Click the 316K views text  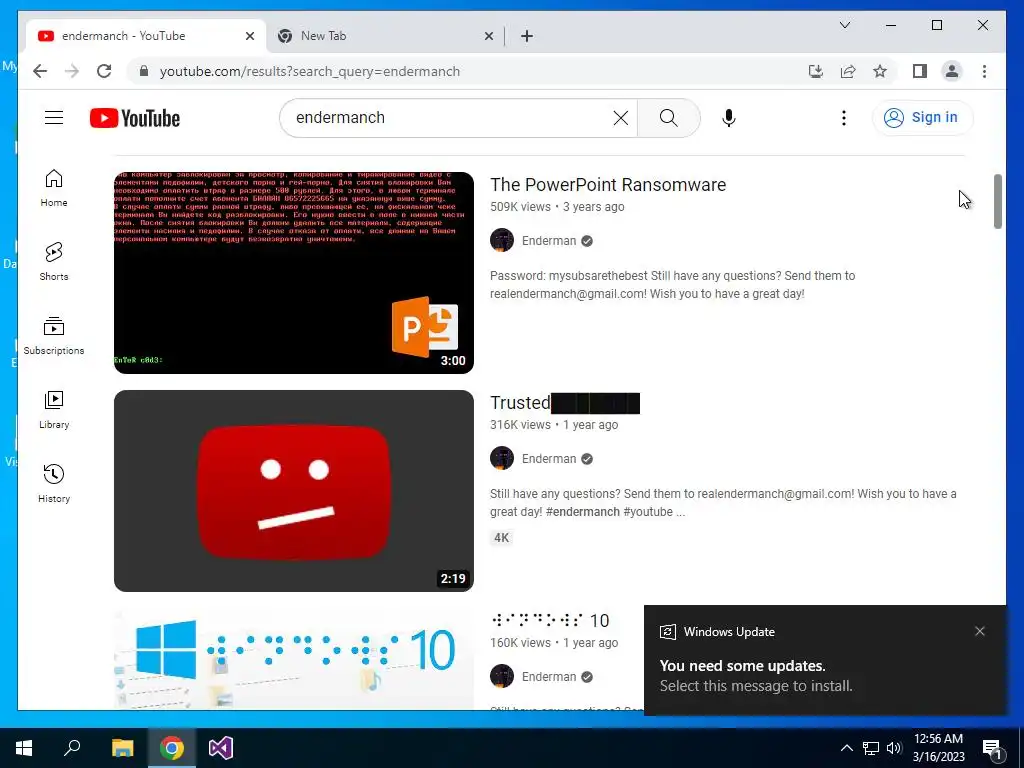click(x=520, y=424)
